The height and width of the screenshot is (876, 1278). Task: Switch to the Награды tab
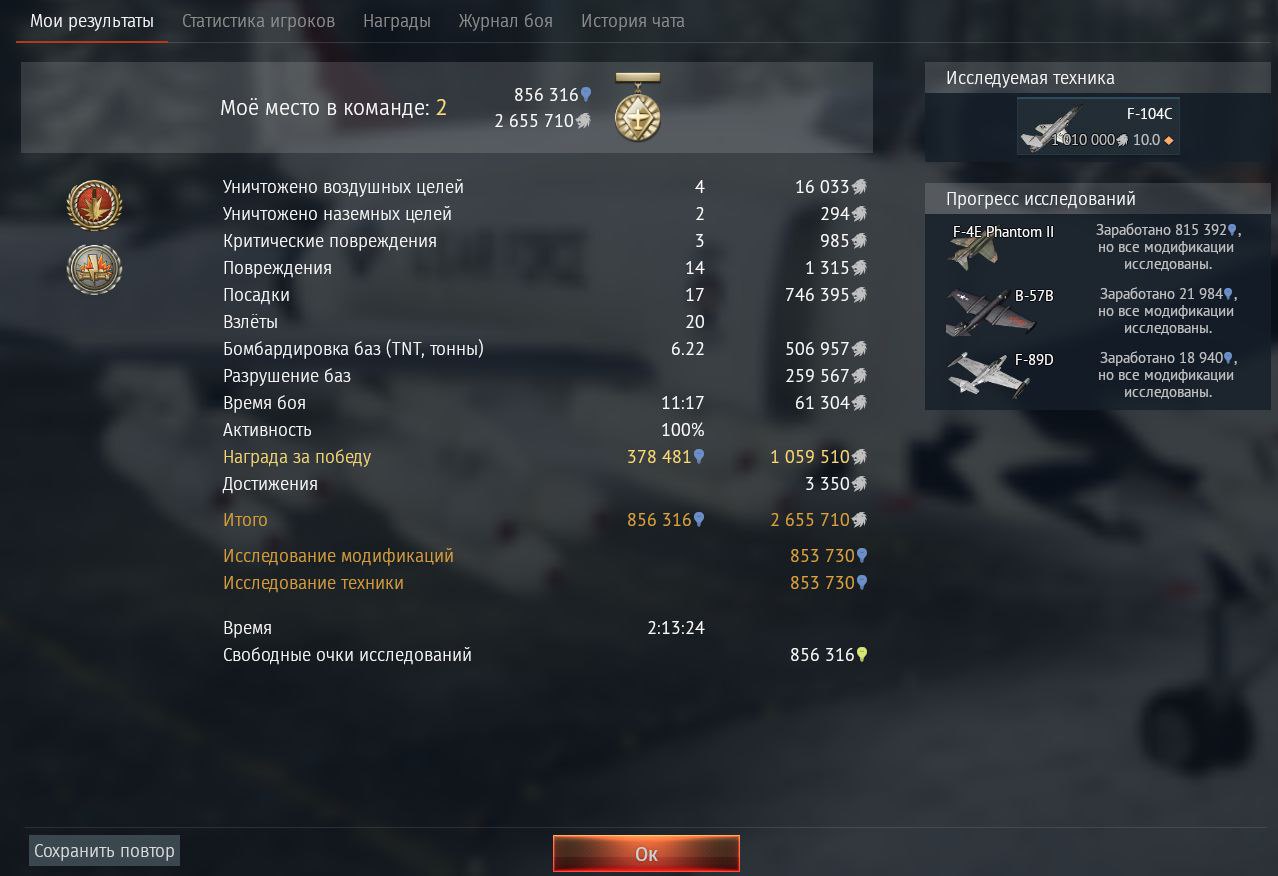[397, 21]
